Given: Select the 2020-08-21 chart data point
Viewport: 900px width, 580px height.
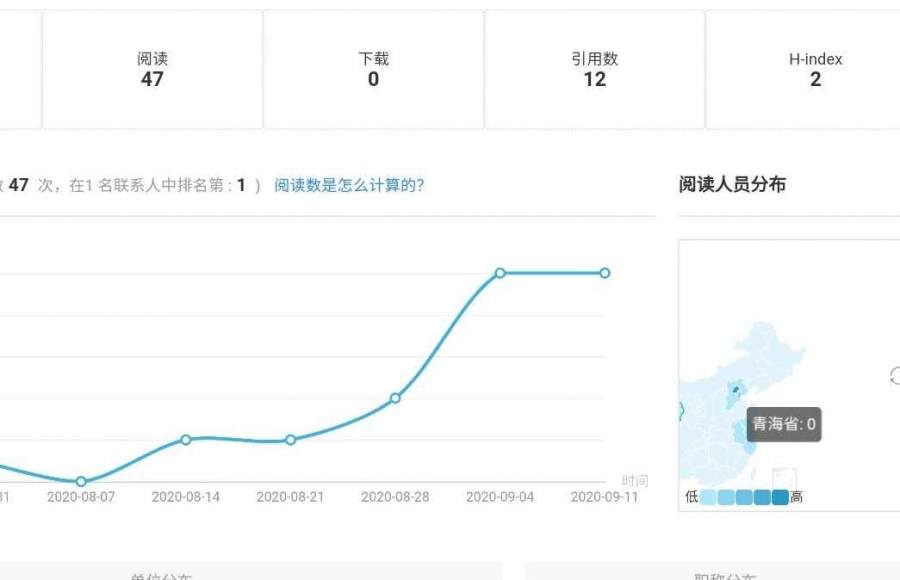Looking at the screenshot, I should [290, 440].
